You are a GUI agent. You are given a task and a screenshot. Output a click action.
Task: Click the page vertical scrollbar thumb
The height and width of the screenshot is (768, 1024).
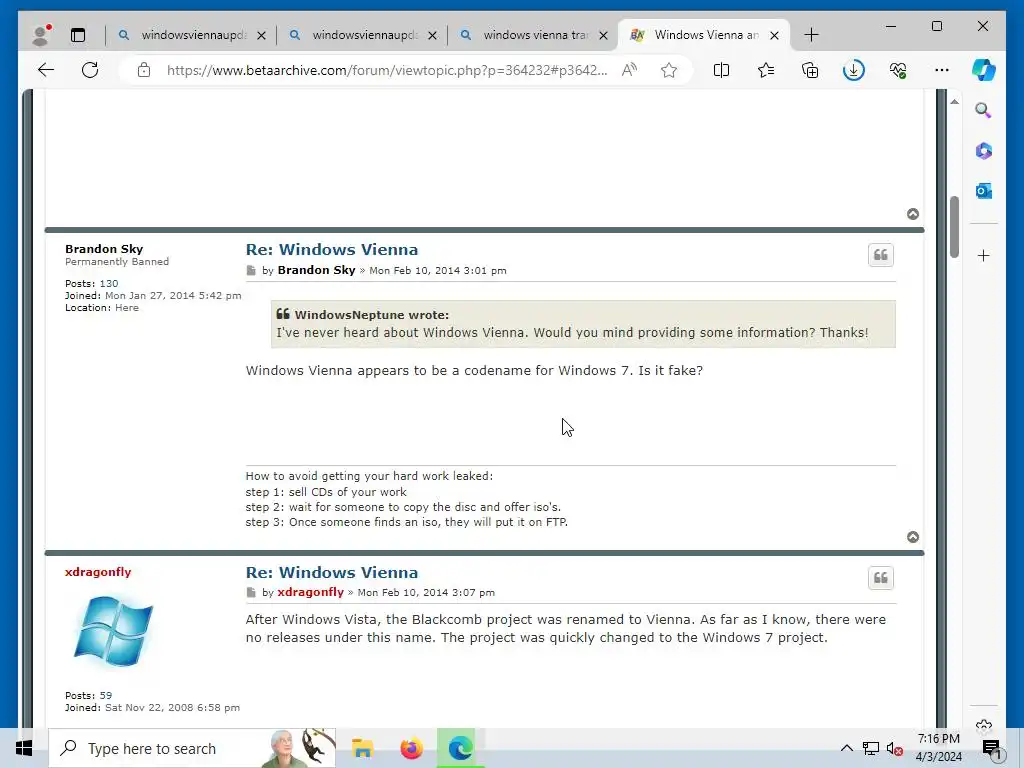[x=954, y=226]
